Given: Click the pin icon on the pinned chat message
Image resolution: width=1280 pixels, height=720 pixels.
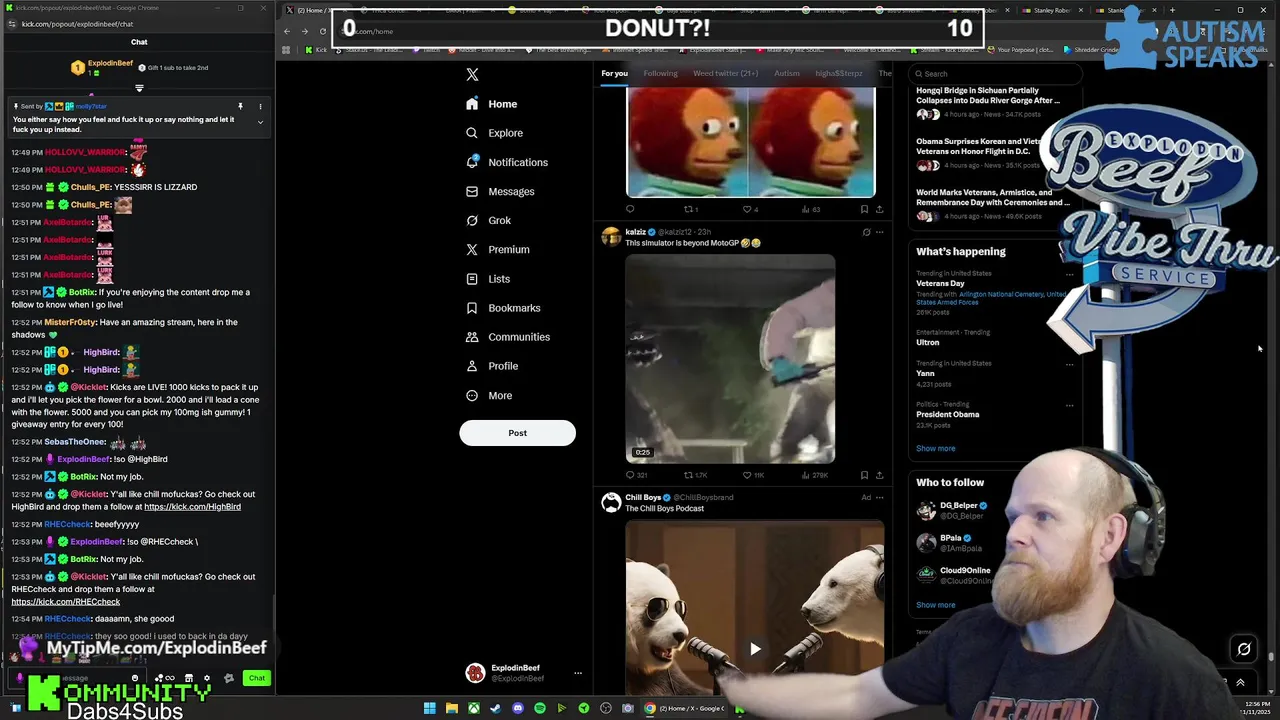Looking at the screenshot, I should 240,106.
